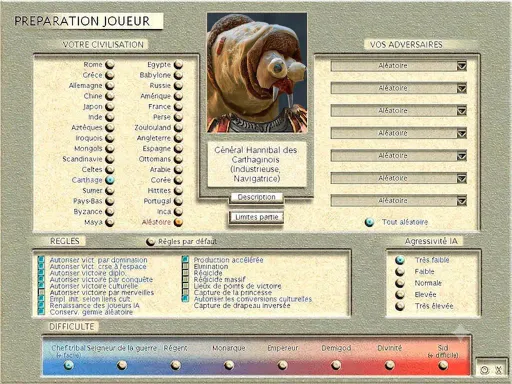Toggle Renaissance des joueurs IA checkbox

(x=41, y=305)
